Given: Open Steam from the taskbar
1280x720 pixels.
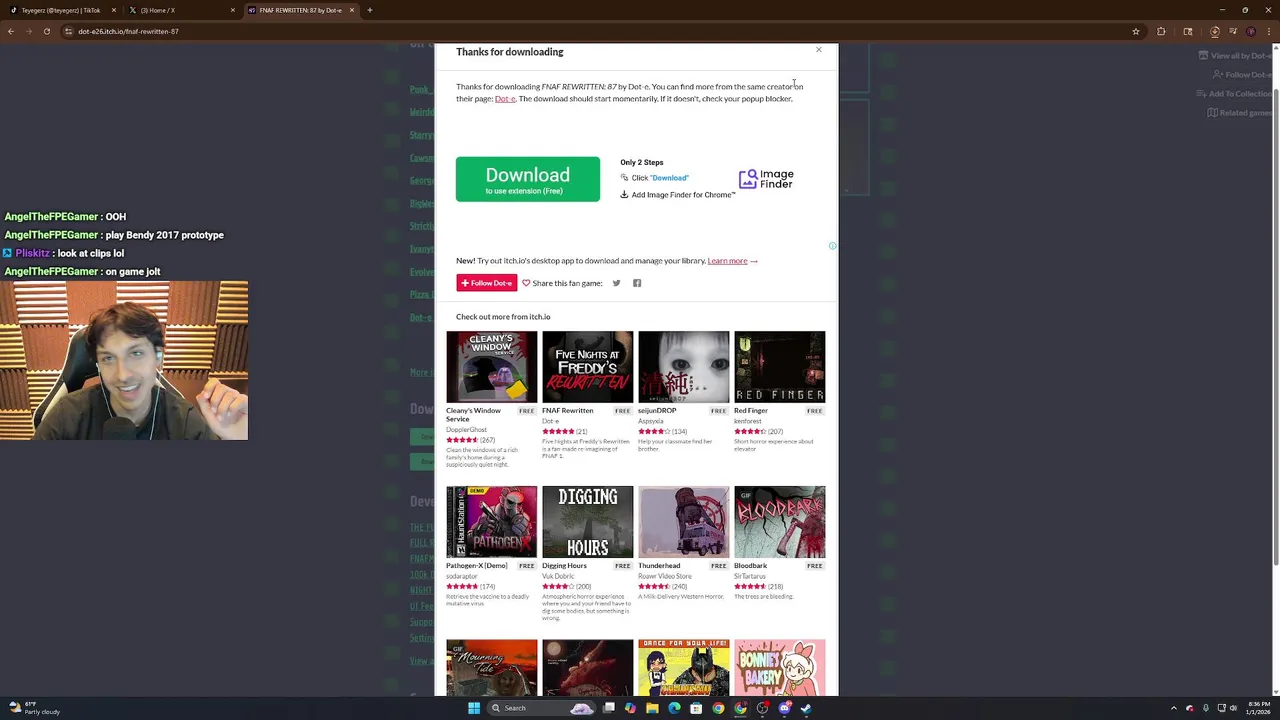Looking at the screenshot, I should [806, 708].
